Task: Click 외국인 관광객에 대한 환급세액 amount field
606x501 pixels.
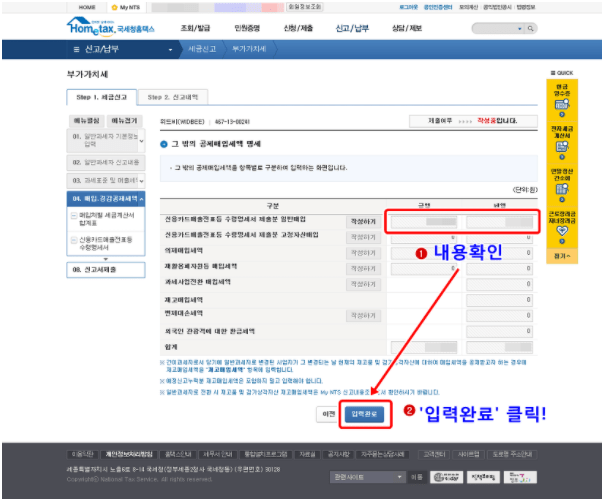Action: (499, 332)
